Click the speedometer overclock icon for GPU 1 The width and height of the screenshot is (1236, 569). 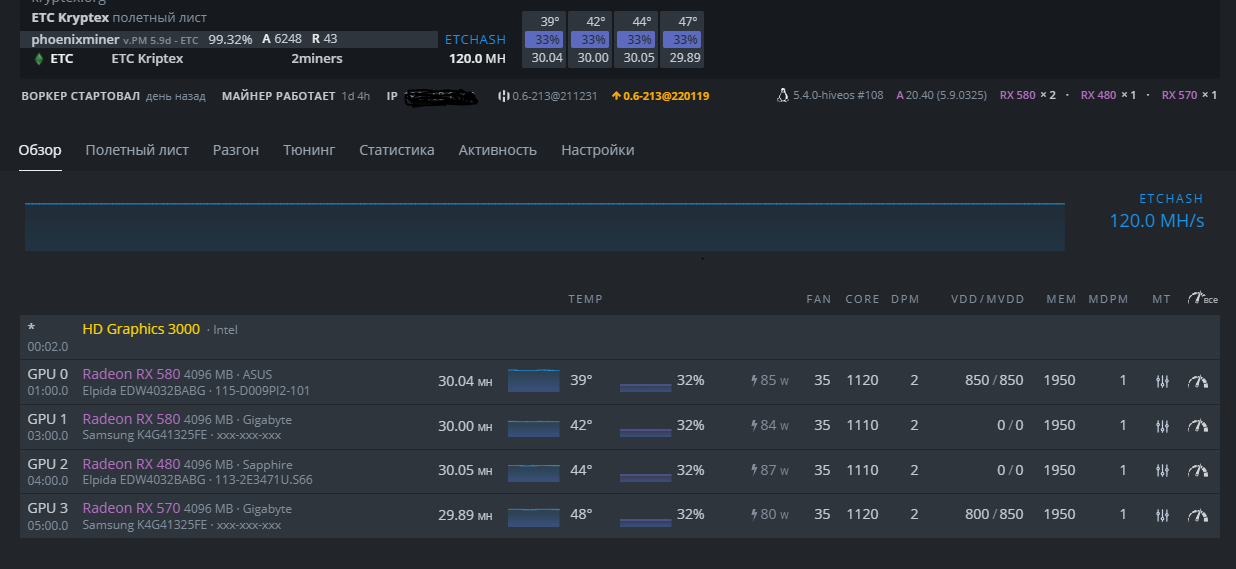(1198, 426)
